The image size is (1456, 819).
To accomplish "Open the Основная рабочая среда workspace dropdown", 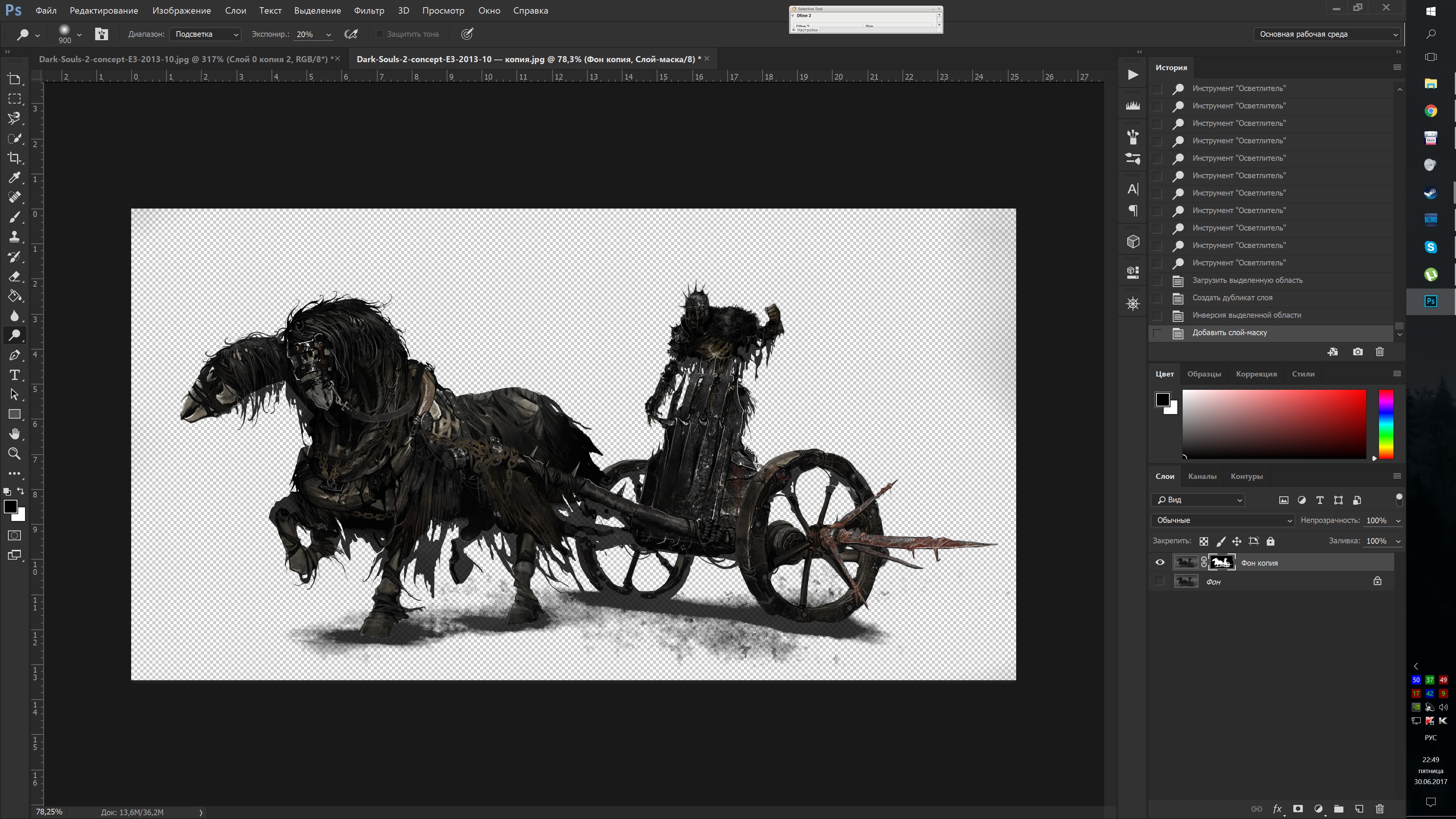I will point(1327,35).
